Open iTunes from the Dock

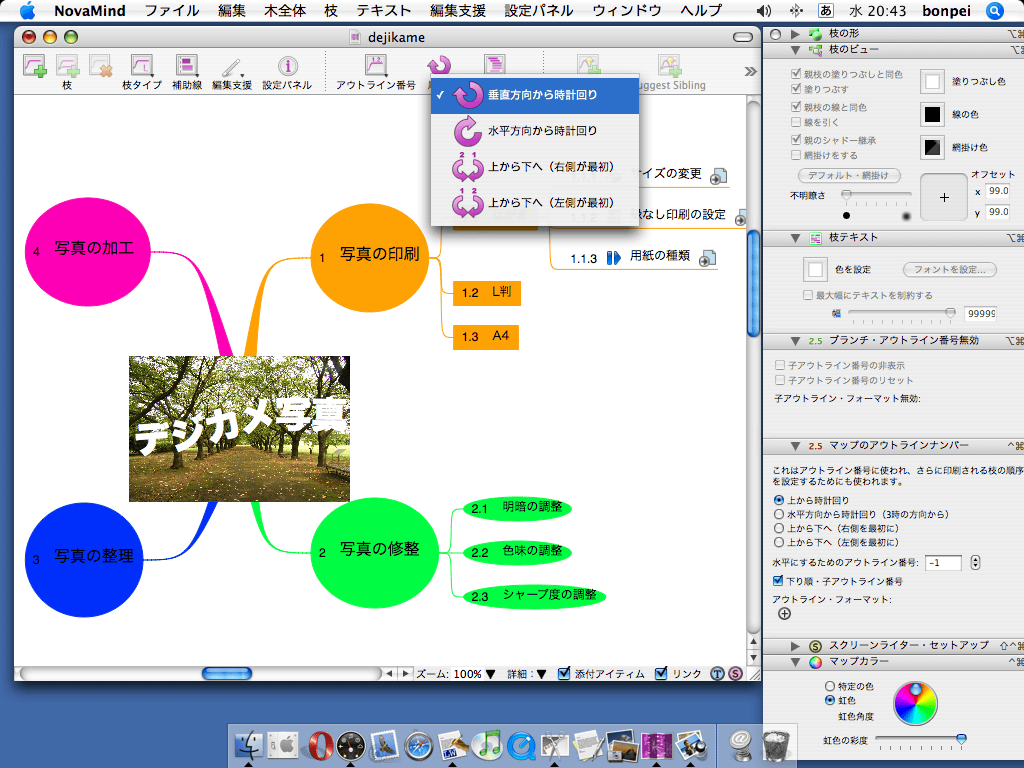(x=486, y=746)
